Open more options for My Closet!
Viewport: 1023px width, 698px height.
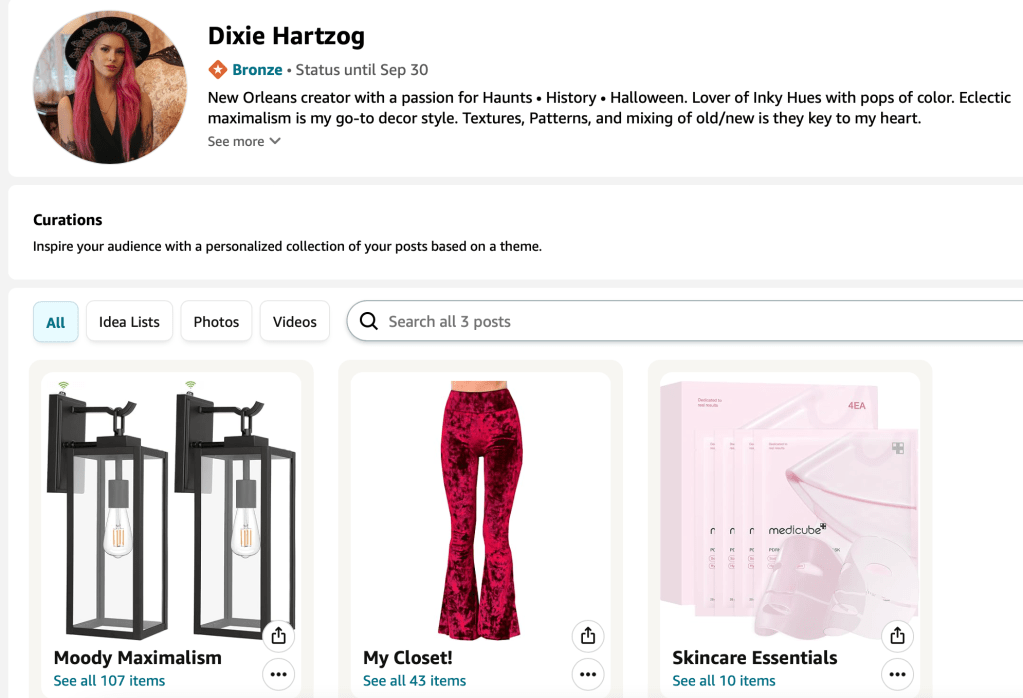click(x=588, y=675)
